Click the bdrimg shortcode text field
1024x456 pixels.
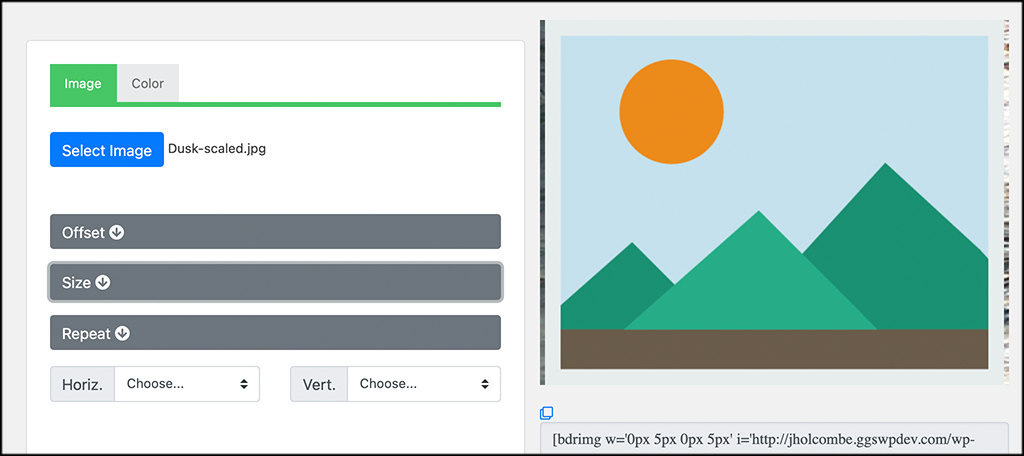click(774, 438)
